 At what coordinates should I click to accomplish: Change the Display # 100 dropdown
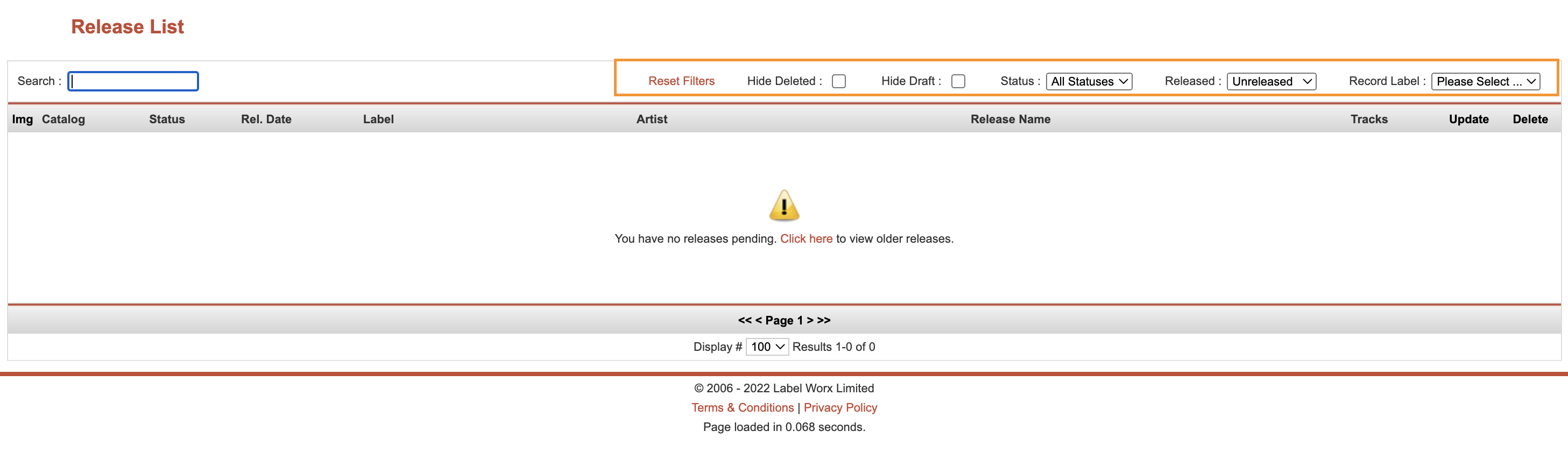pos(767,347)
